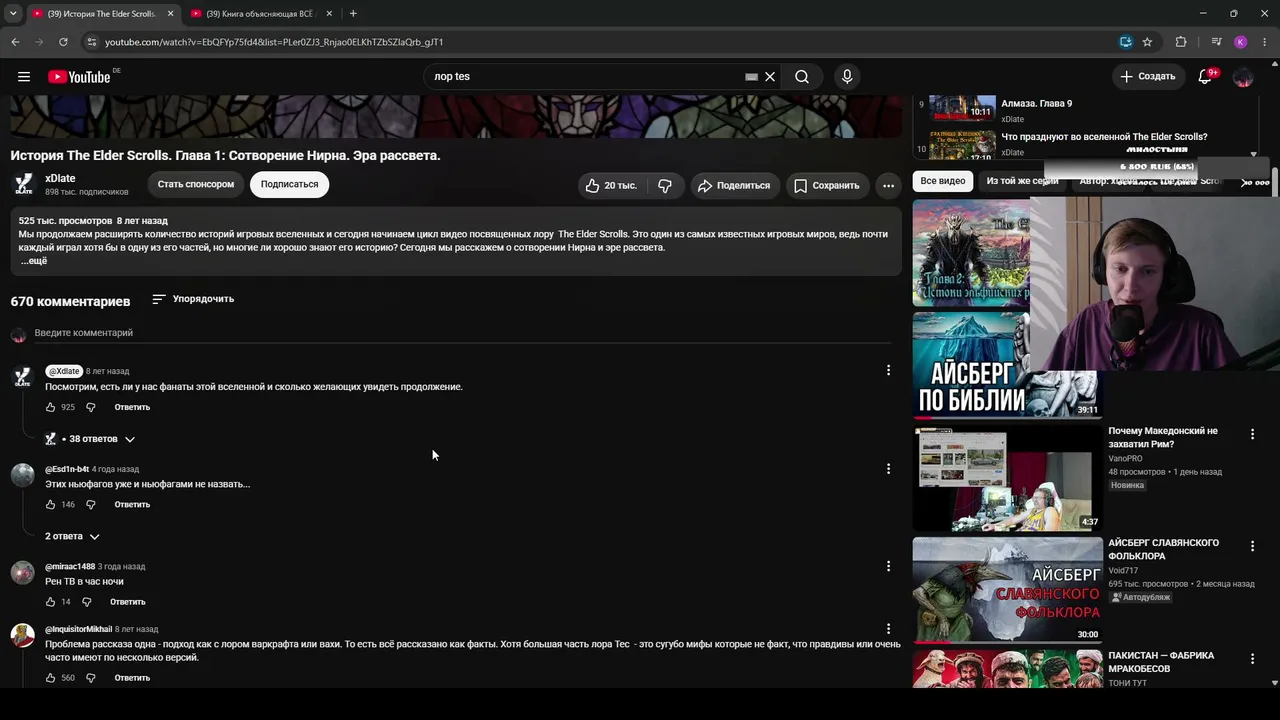1280x720 pixels.
Task: Open options for Почему Македонский video
Action: [1252, 434]
